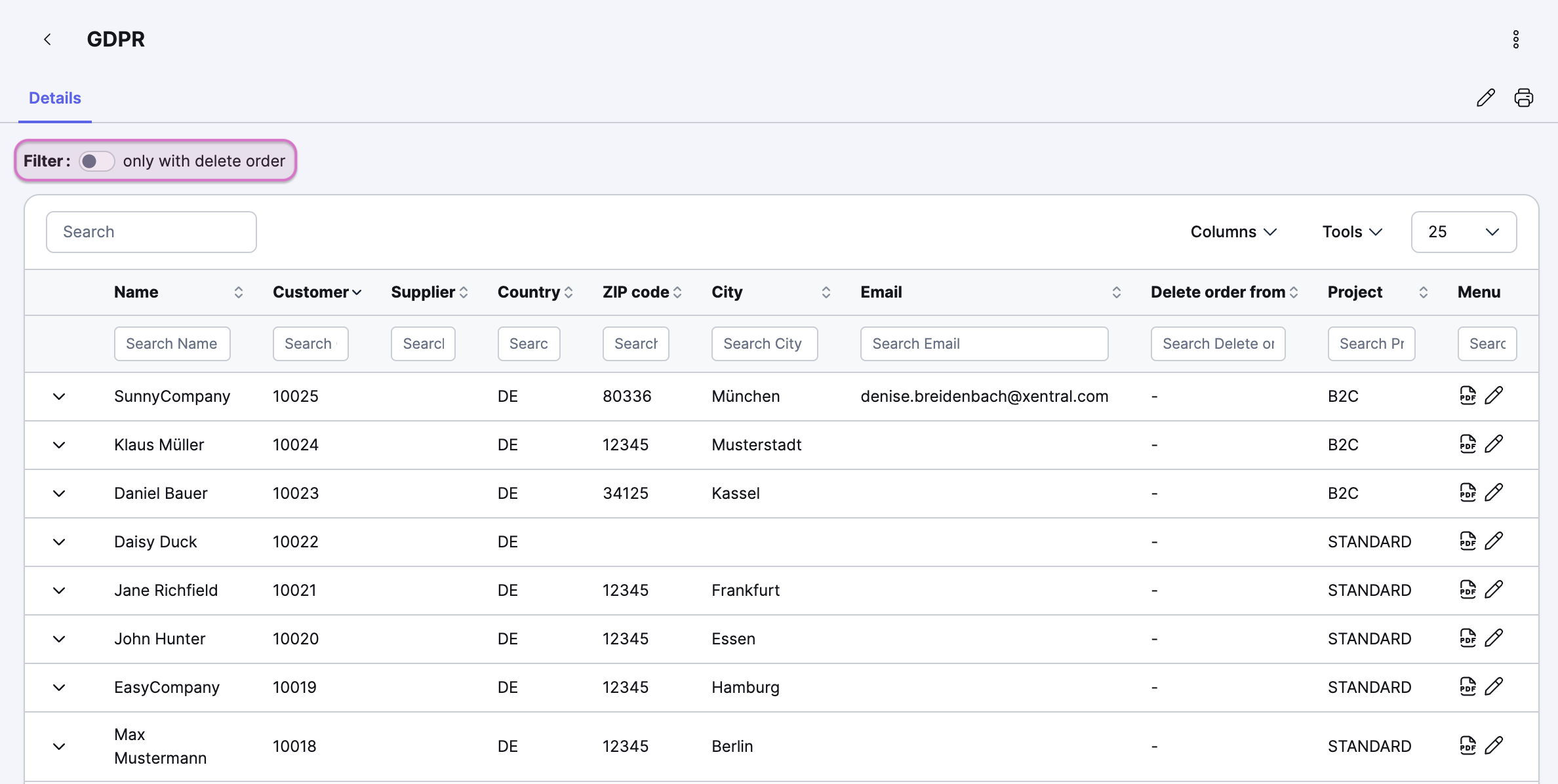Viewport: 1558px width, 784px height.
Task: Click the edit pencil icon near Details tab
Action: (1485, 98)
